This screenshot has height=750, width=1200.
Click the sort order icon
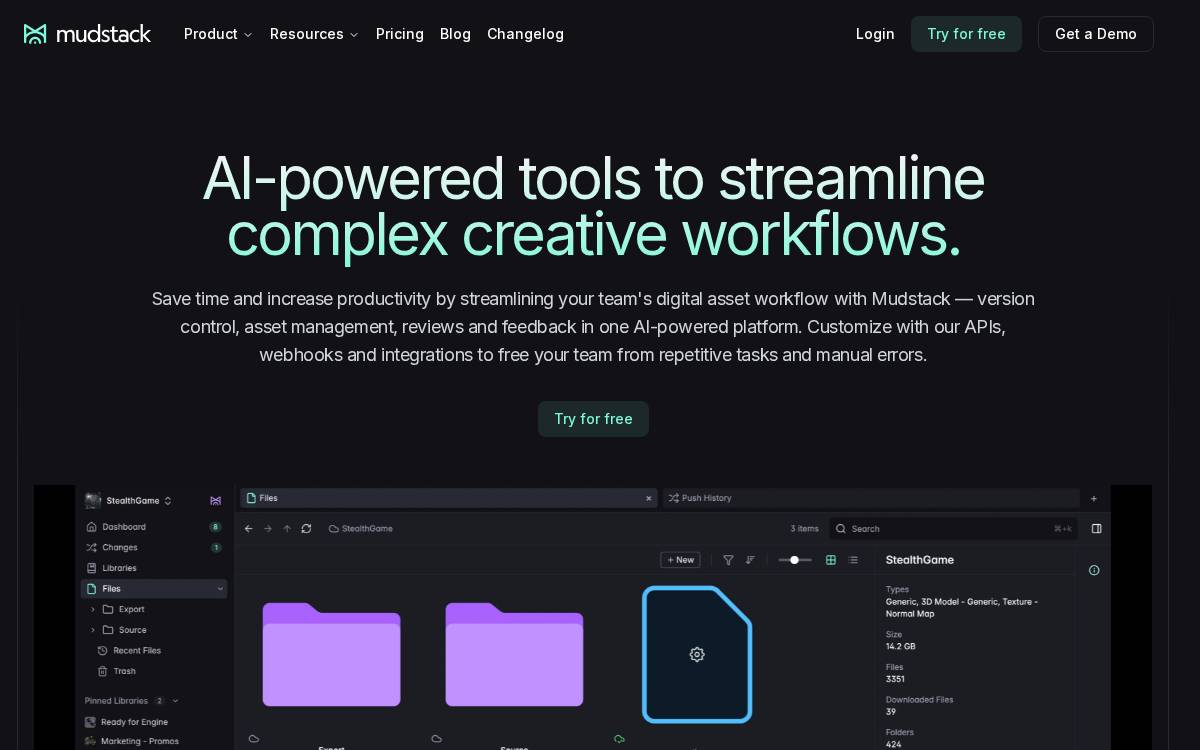[750, 560]
